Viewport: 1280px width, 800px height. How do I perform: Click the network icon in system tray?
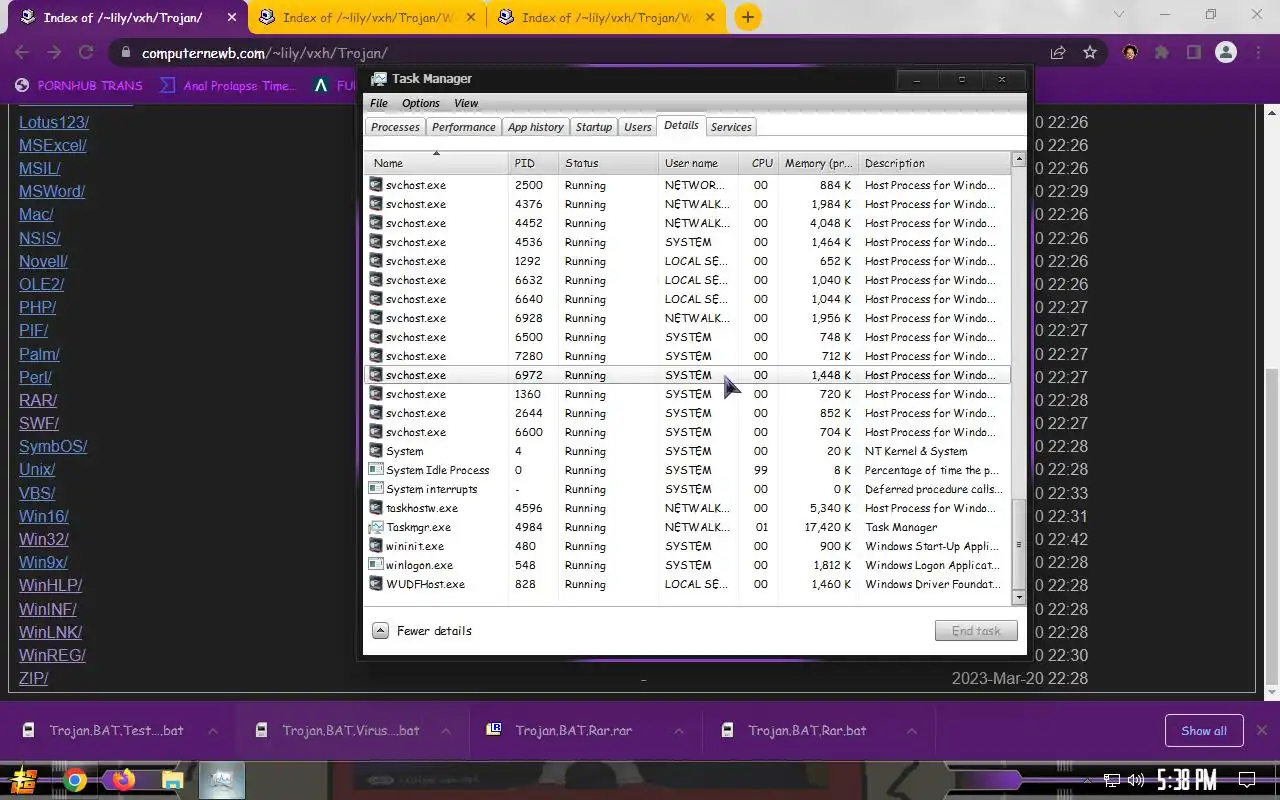pyautogui.click(x=1112, y=780)
